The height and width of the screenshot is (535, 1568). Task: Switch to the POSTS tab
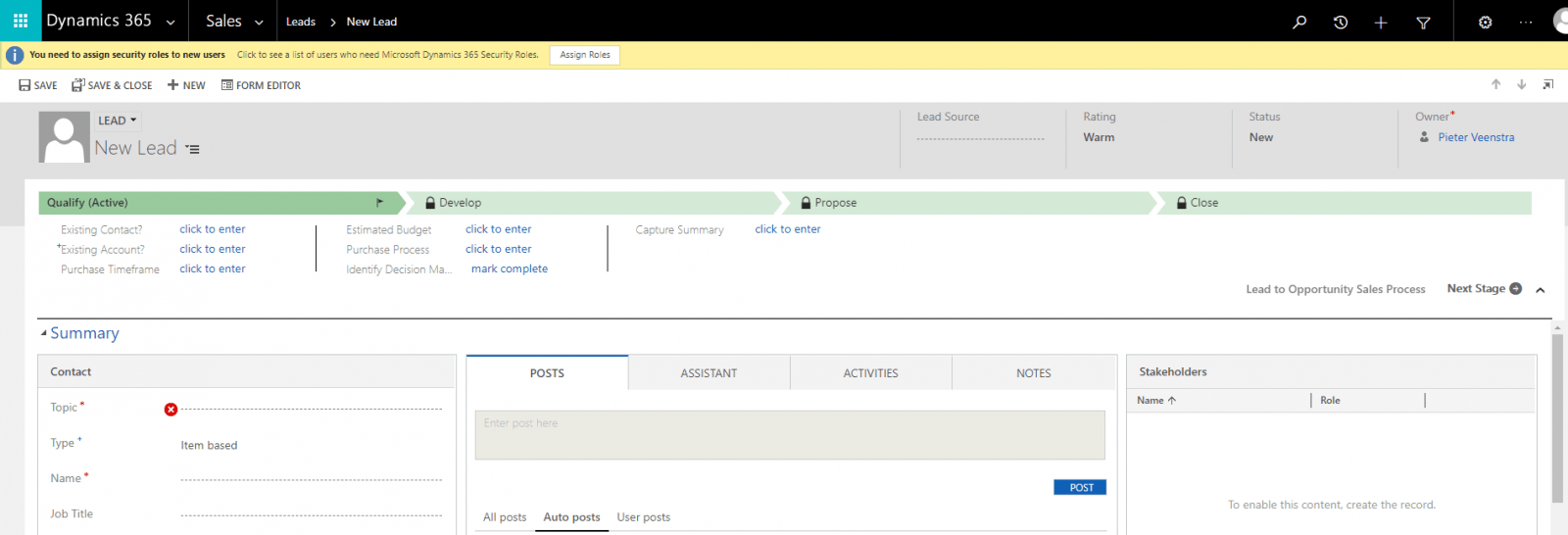pyautogui.click(x=547, y=372)
